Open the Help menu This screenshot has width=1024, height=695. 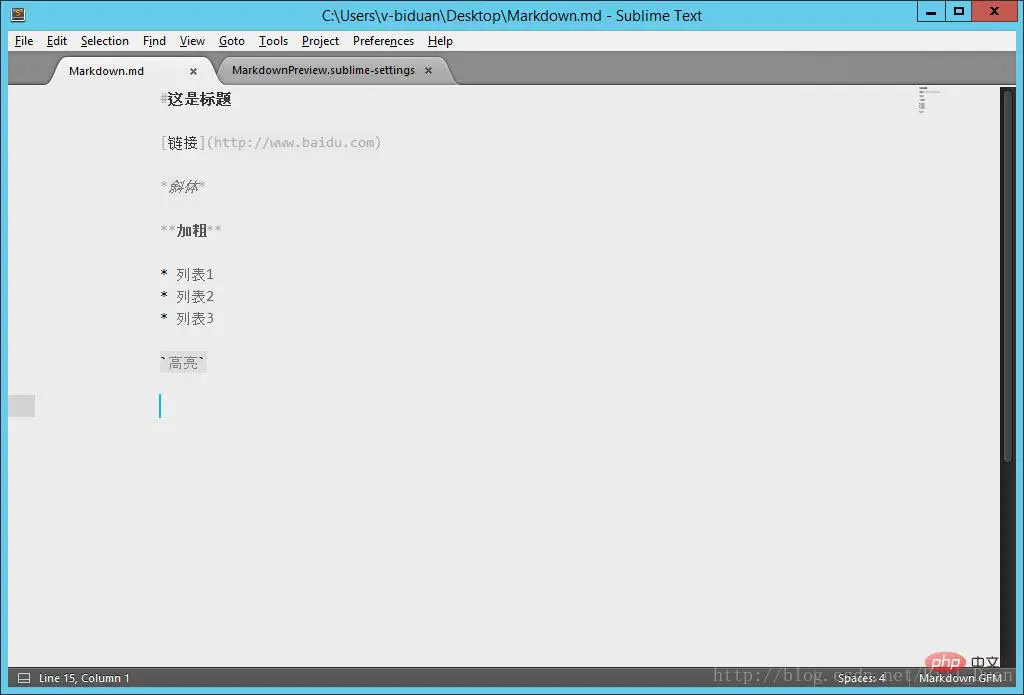pos(440,41)
